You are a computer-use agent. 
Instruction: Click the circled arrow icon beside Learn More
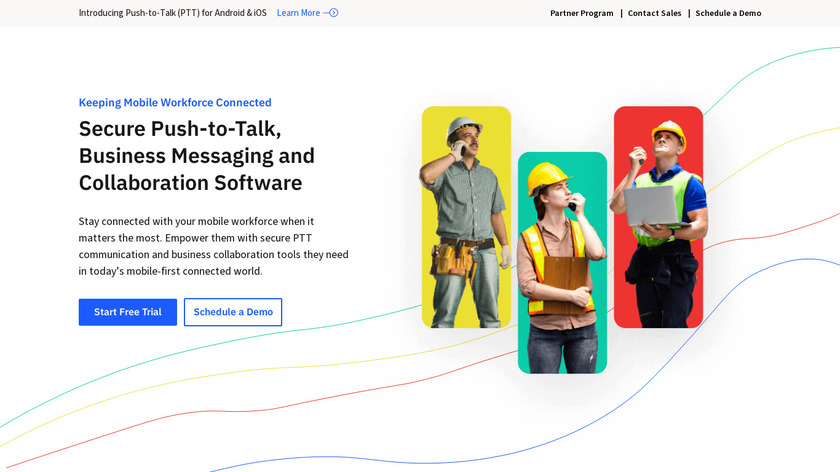pos(333,13)
